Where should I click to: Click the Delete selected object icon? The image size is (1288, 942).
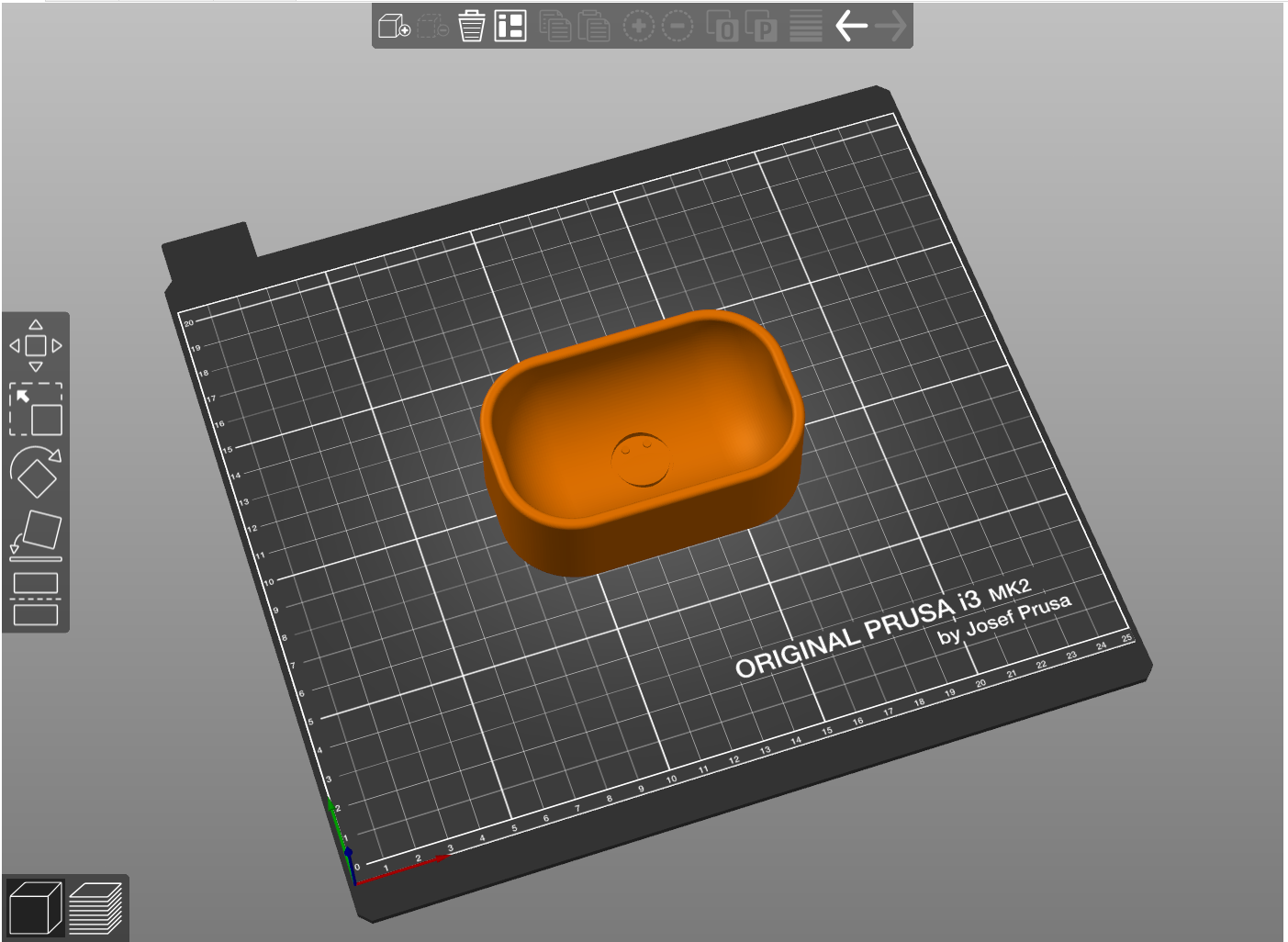click(432, 26)
